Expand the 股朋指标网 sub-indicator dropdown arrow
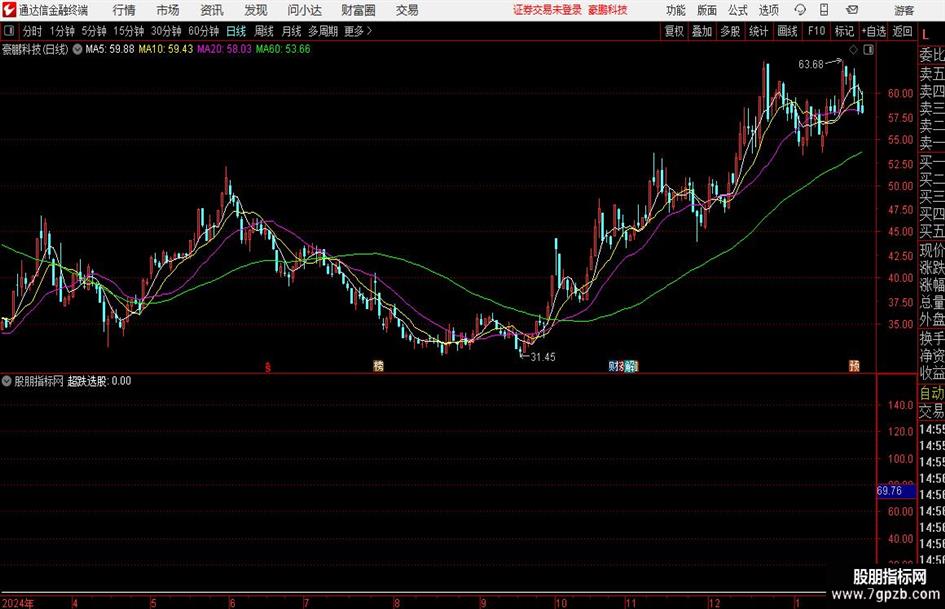 7,381
